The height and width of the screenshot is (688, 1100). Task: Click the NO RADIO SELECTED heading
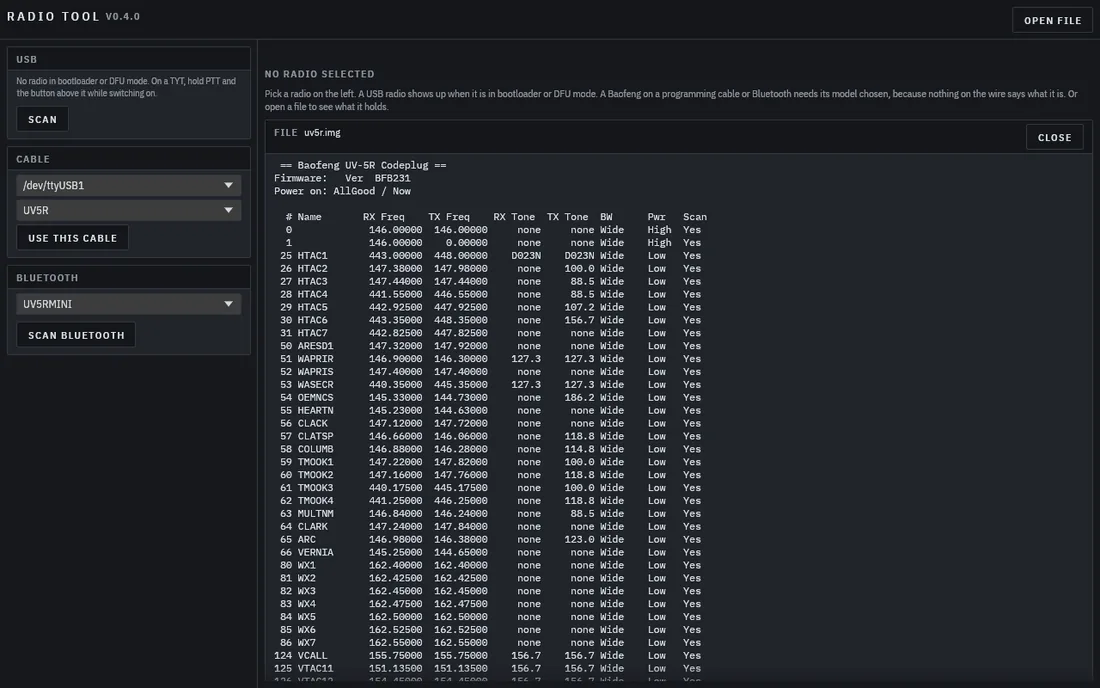[319, 74]
